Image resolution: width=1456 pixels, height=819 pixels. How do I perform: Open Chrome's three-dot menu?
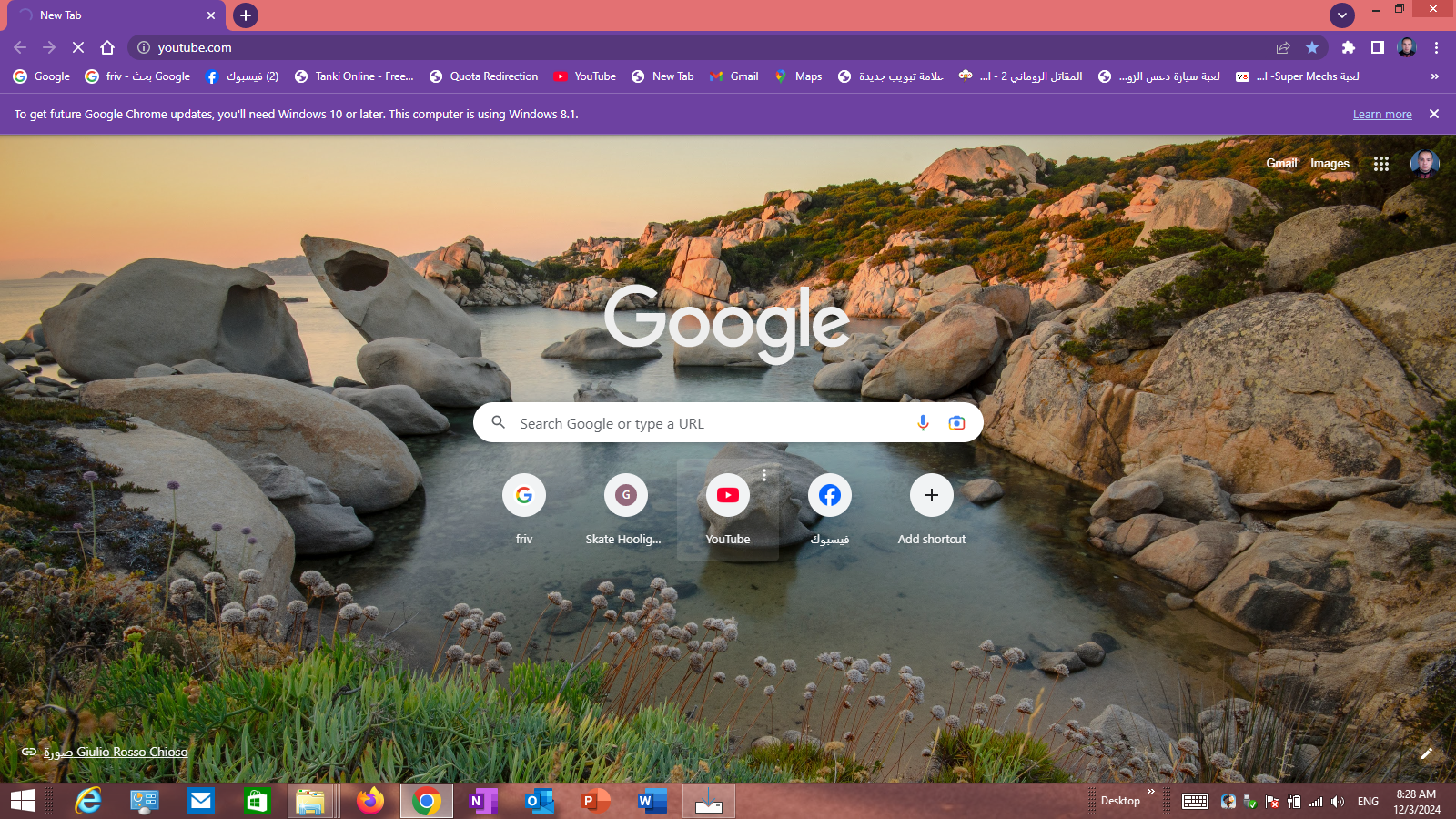(x=1436, y=47)
